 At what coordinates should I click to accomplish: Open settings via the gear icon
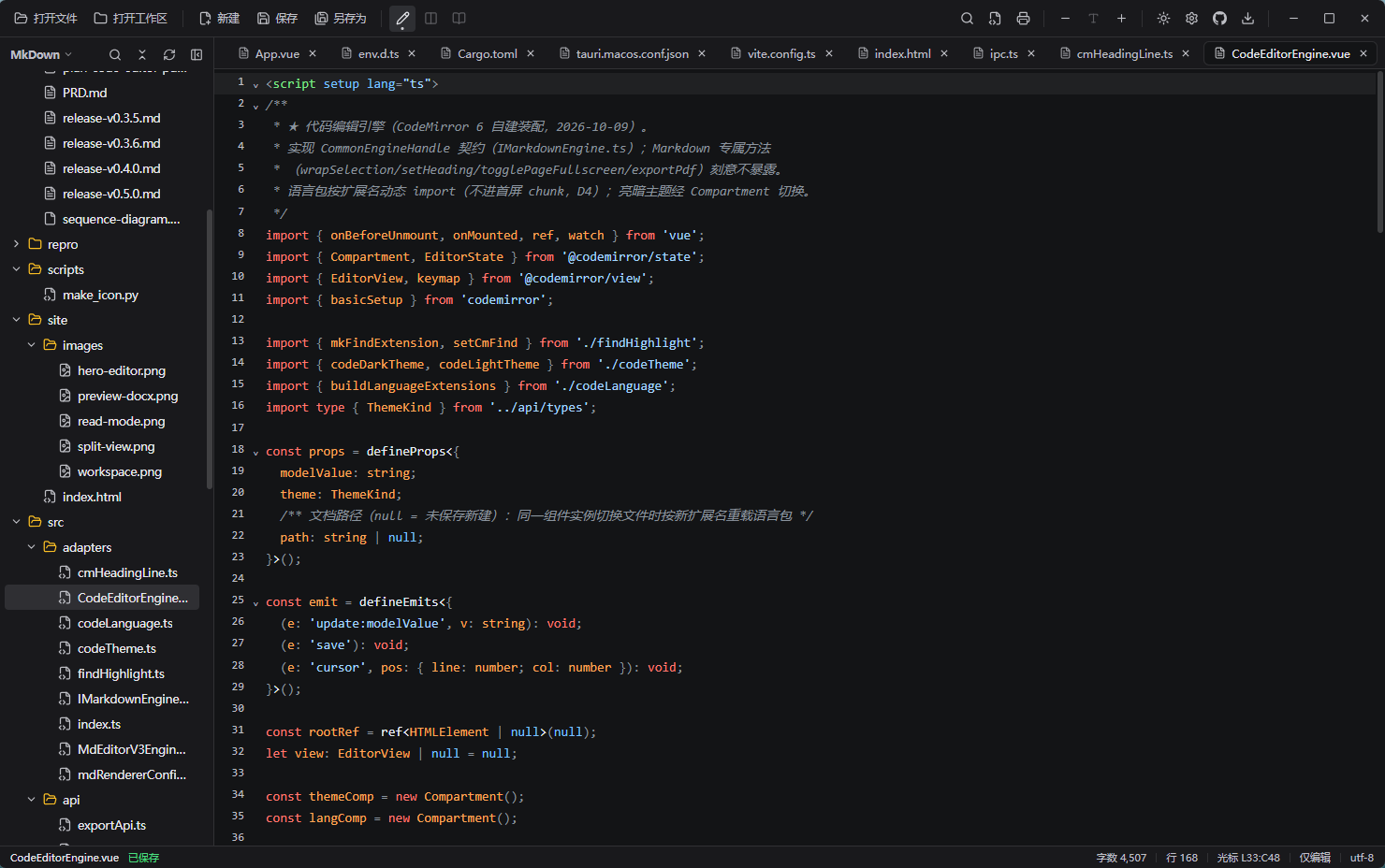pos(1191,19)
